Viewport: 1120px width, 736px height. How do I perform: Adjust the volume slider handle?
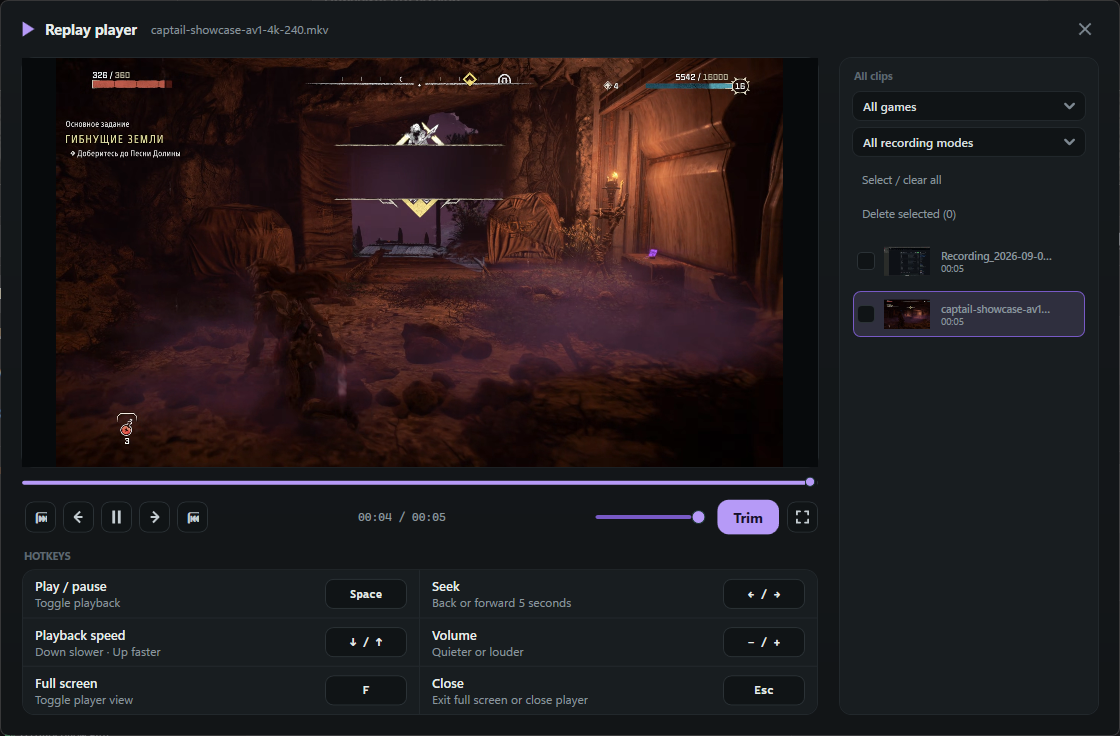pyautogui.click(x=699, y=517)
